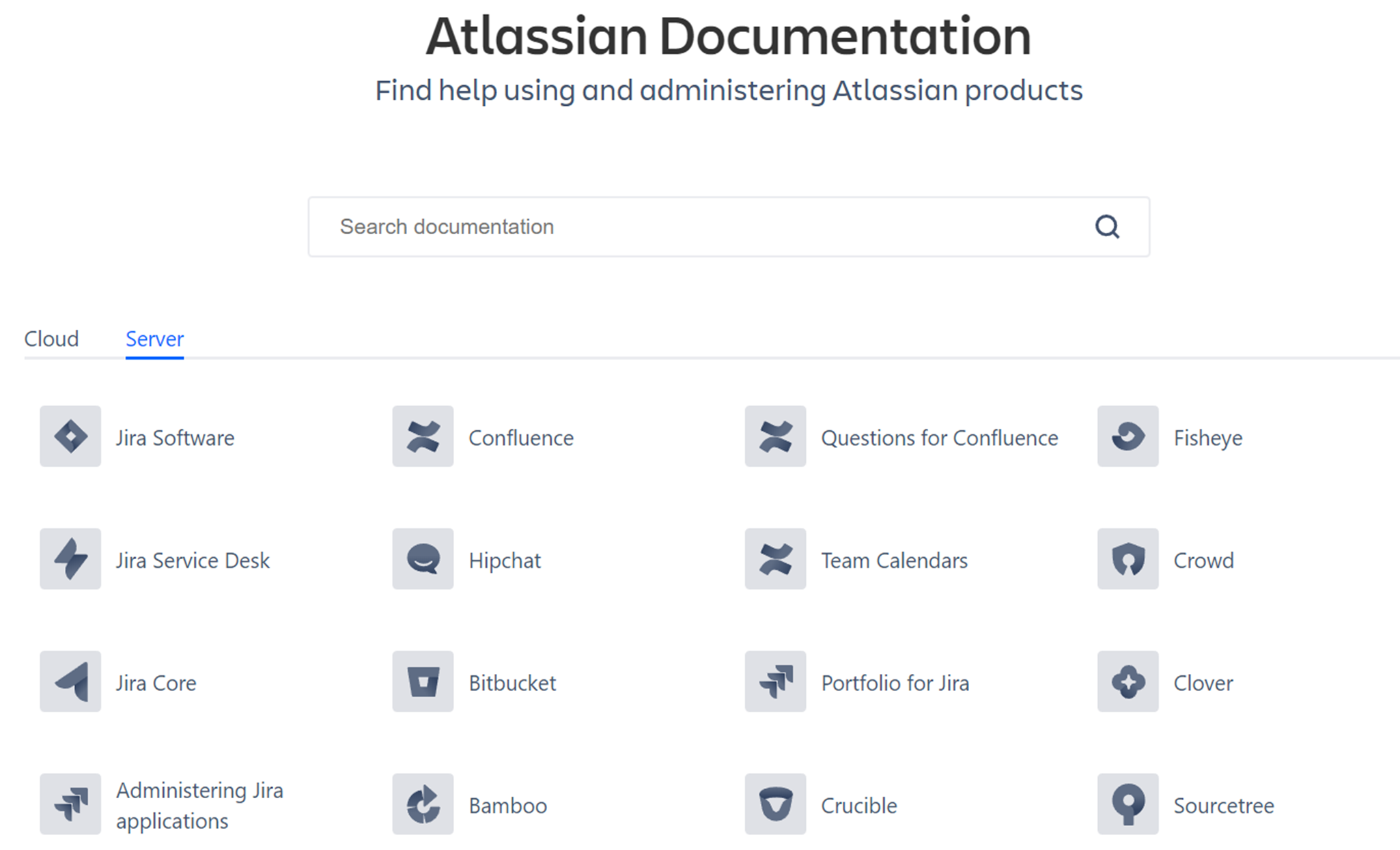Click the Clover text link
Viewport: 1400px width, 850px height.
point(1203,683)
